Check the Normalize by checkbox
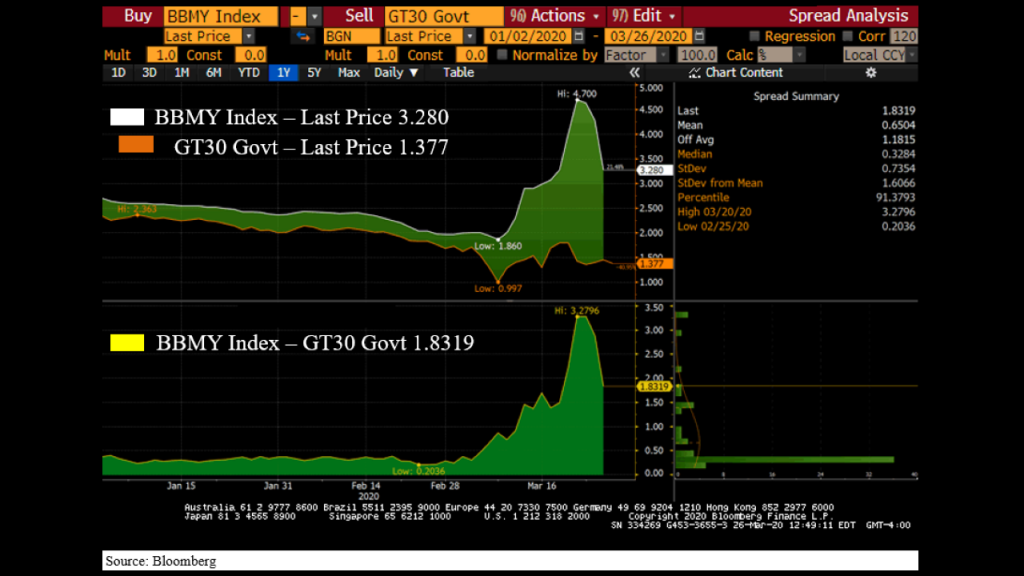1024x576 pixels. pyautogui.click(x=502, y=55)
